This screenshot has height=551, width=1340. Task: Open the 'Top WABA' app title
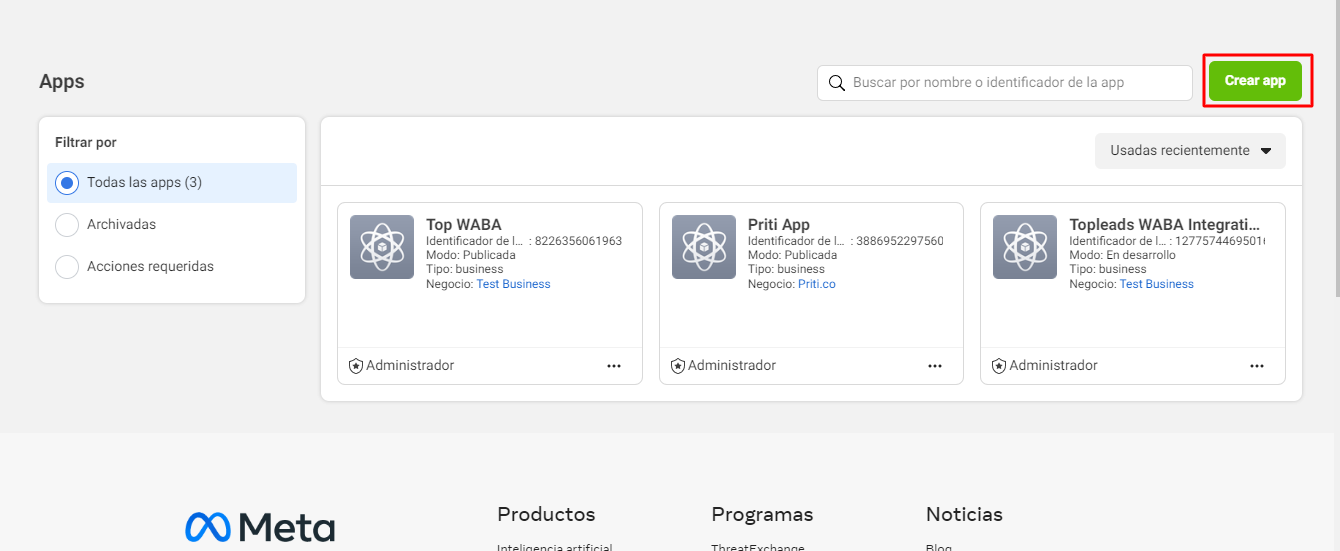(x=464, y=225)
